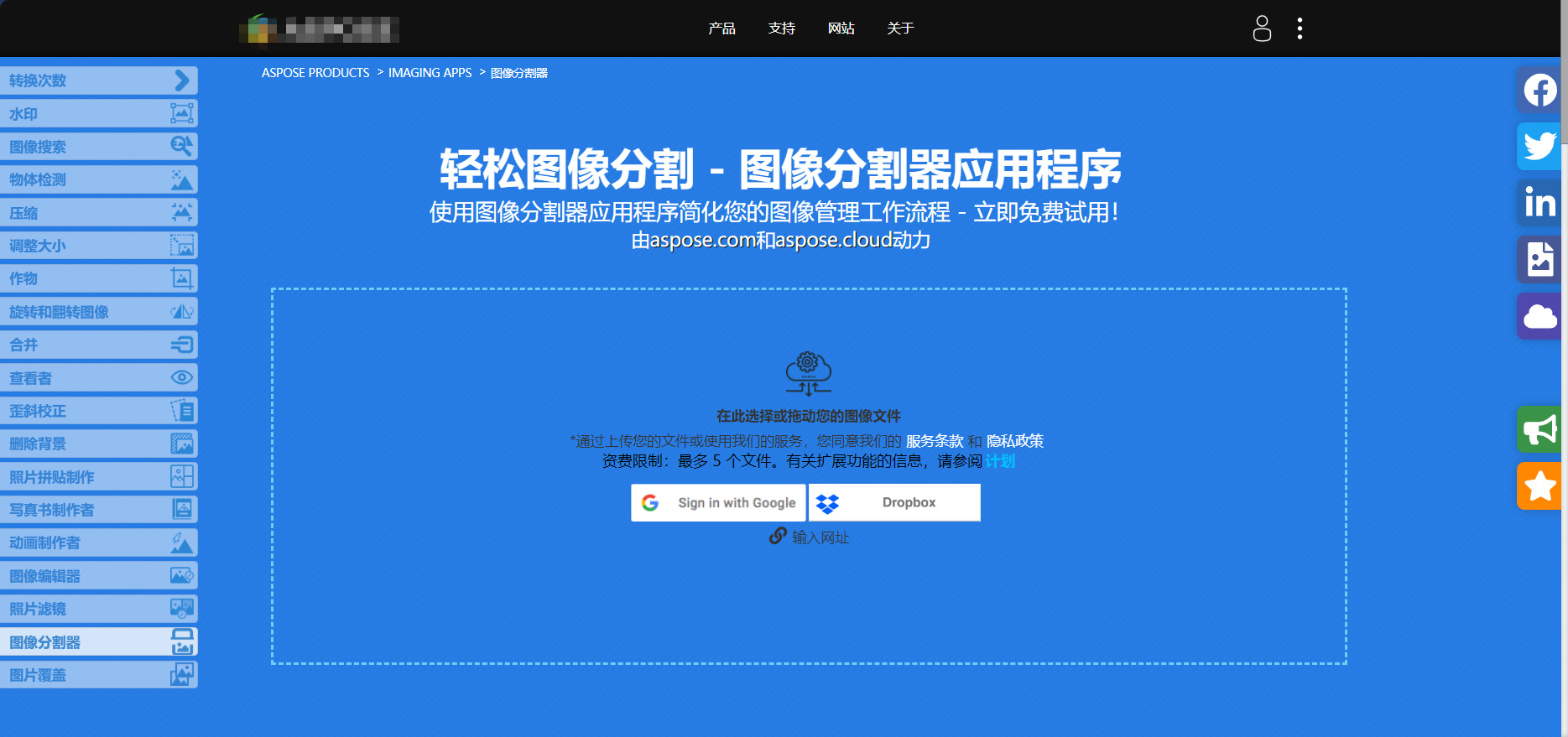Click the 图像编辑器 editor icon
The image size is (1568, 737).
click(182, 575)
